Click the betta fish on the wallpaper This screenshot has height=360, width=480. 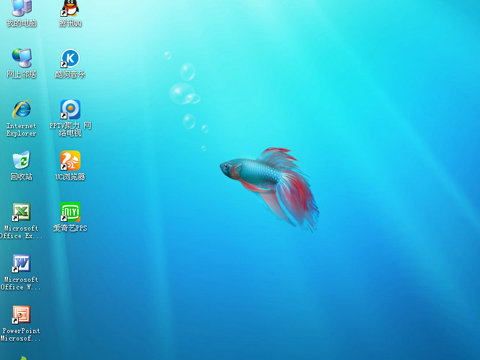point(270,188)
